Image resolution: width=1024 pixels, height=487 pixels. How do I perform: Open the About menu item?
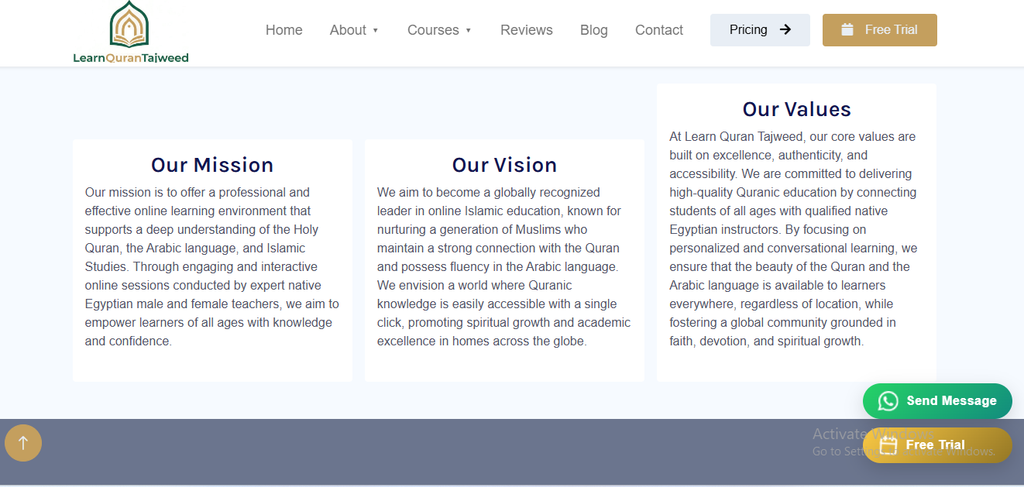347,30
